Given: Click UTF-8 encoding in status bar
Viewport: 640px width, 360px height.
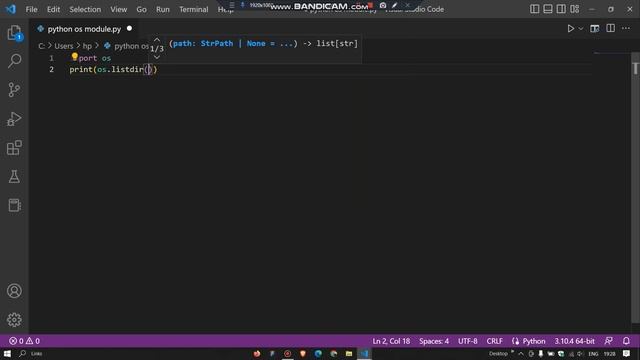Looking at the screenshot, I should tap(467, 341).
